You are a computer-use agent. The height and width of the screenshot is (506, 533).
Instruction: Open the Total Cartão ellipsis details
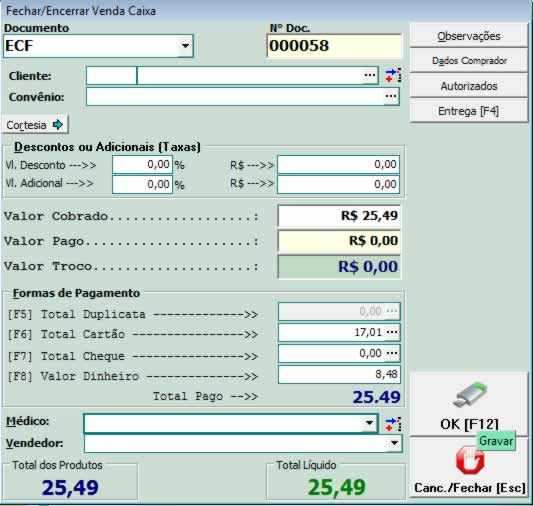[392, 332]
